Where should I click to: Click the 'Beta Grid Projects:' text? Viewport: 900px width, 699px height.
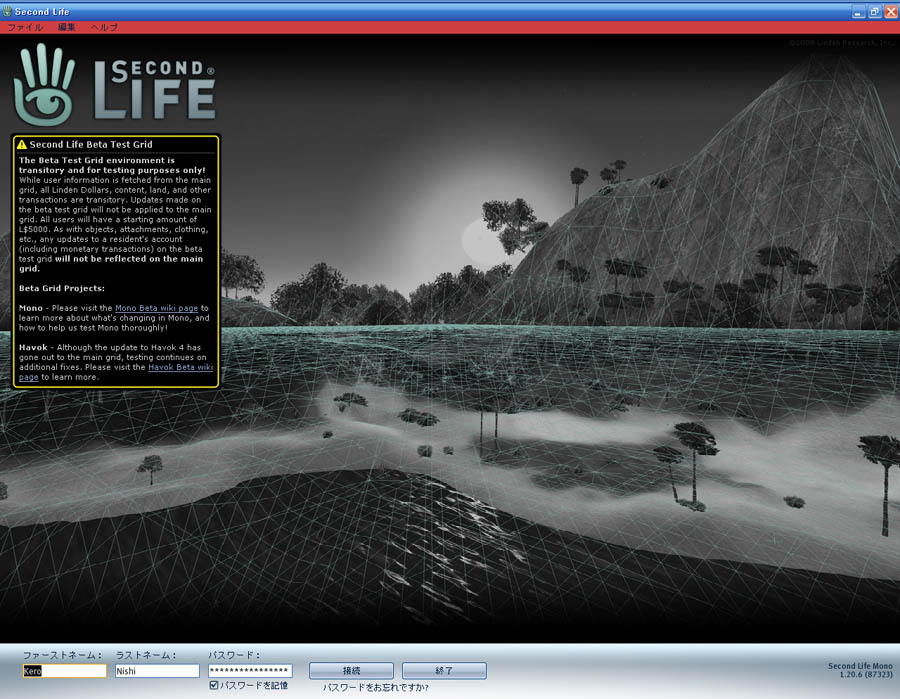pos(61,288)
